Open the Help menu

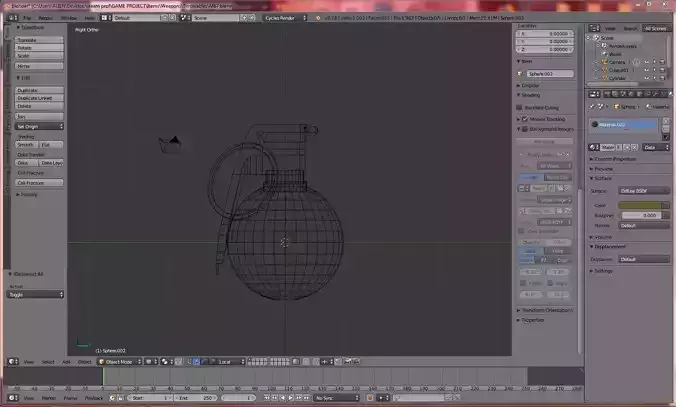click(x=89, y=18)
